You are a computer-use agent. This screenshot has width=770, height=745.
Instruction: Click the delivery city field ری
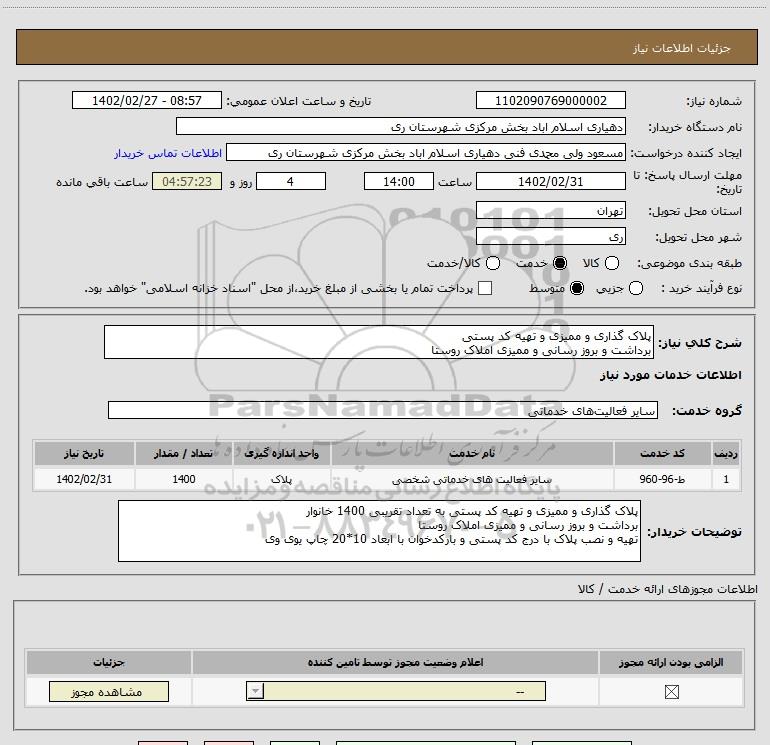tap(550, 236)
